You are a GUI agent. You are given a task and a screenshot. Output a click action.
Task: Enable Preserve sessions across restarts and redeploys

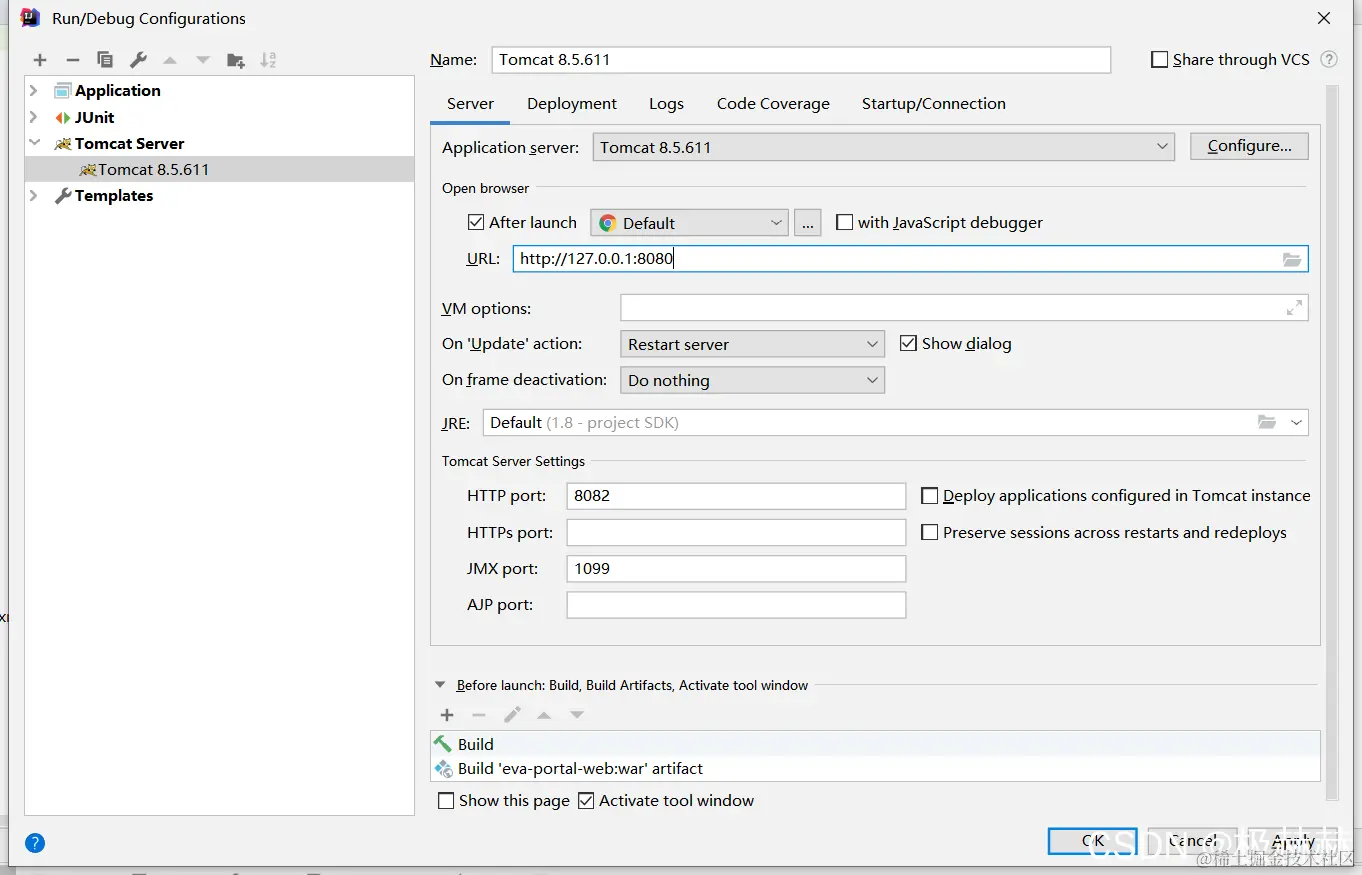(x=930, y=532)
